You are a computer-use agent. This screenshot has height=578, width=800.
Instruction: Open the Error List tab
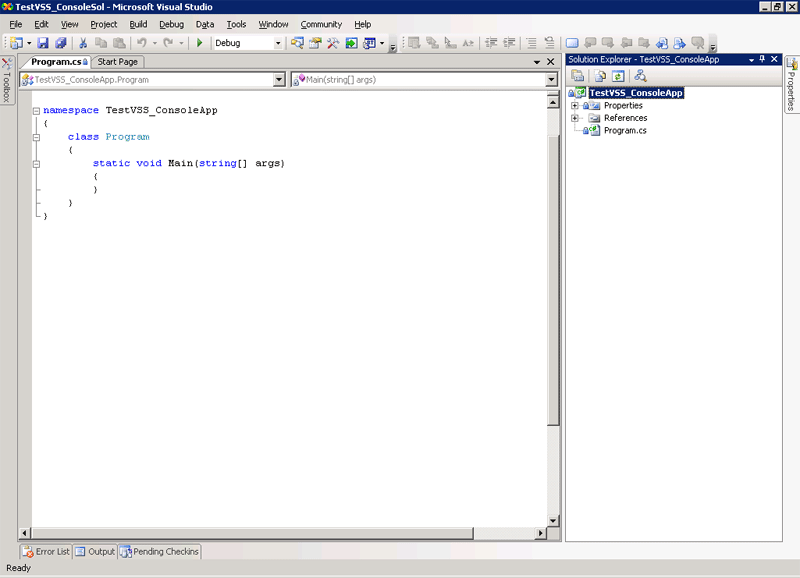point(46,551)
